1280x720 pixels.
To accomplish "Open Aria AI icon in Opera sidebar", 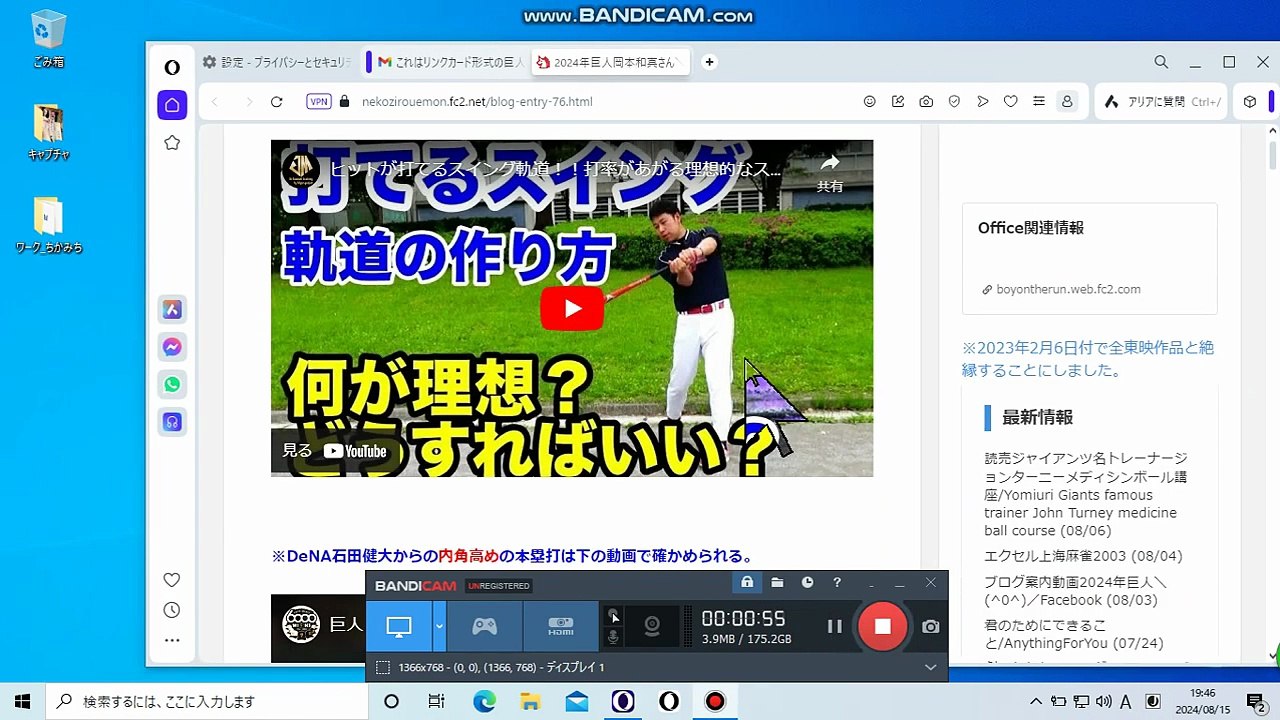I will click(x=172, y=310).
